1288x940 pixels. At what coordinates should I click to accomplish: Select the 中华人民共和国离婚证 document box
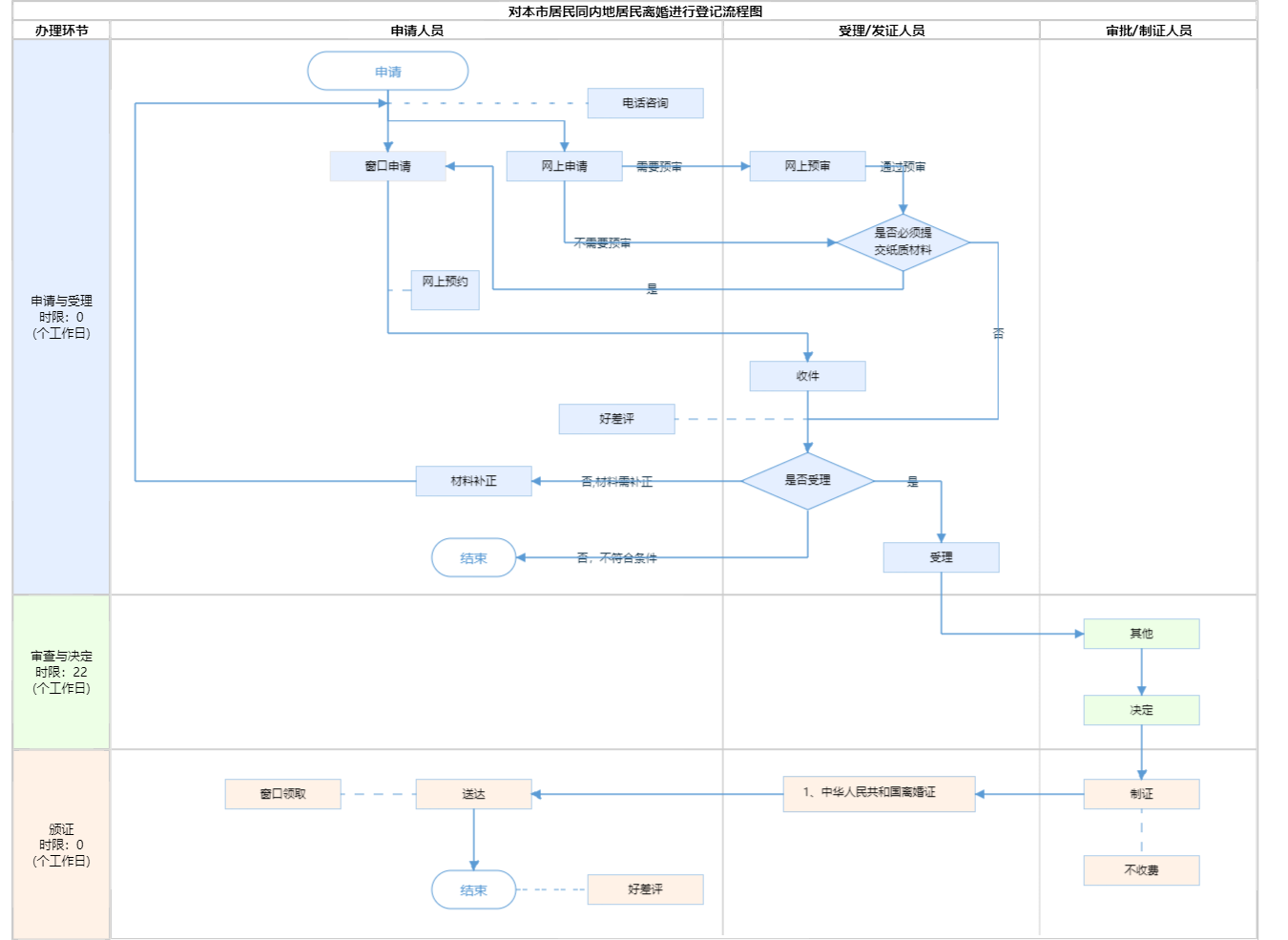tap(879, 793)
